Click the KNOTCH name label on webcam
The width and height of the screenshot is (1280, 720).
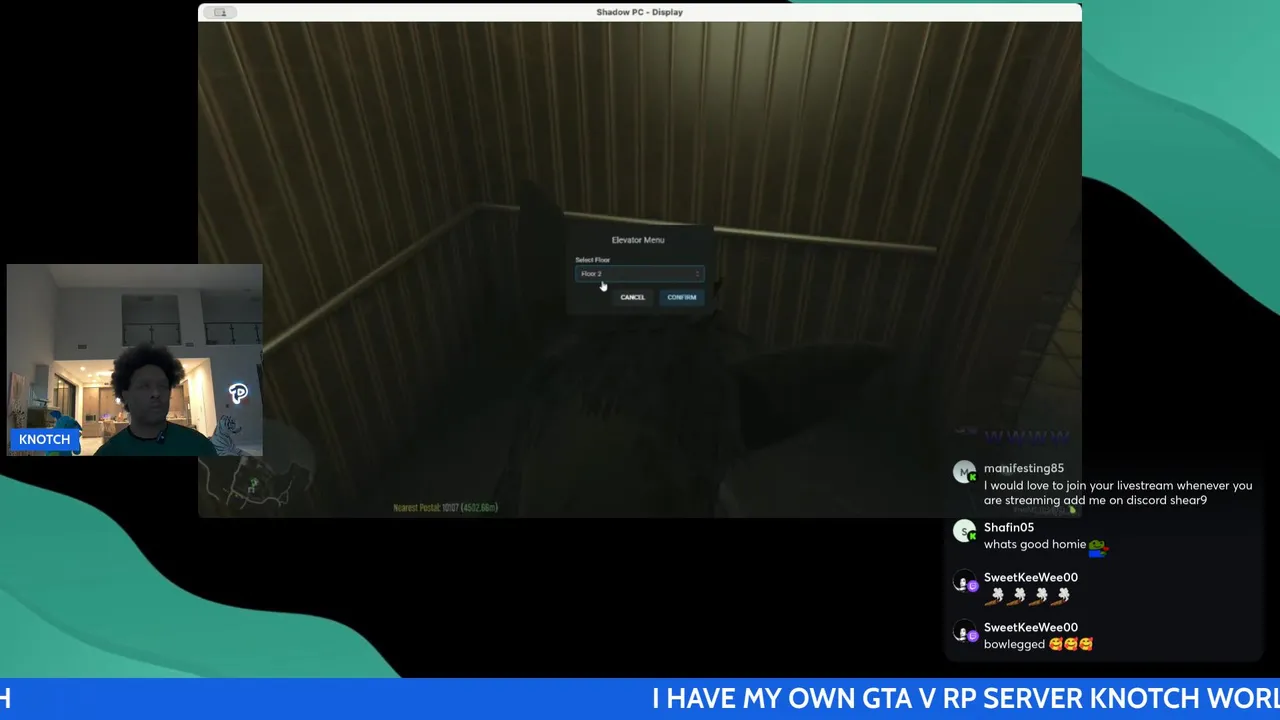(45, 439)
